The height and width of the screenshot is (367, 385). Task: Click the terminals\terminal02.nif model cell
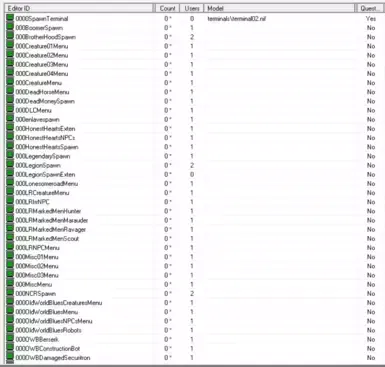point(237,19)
